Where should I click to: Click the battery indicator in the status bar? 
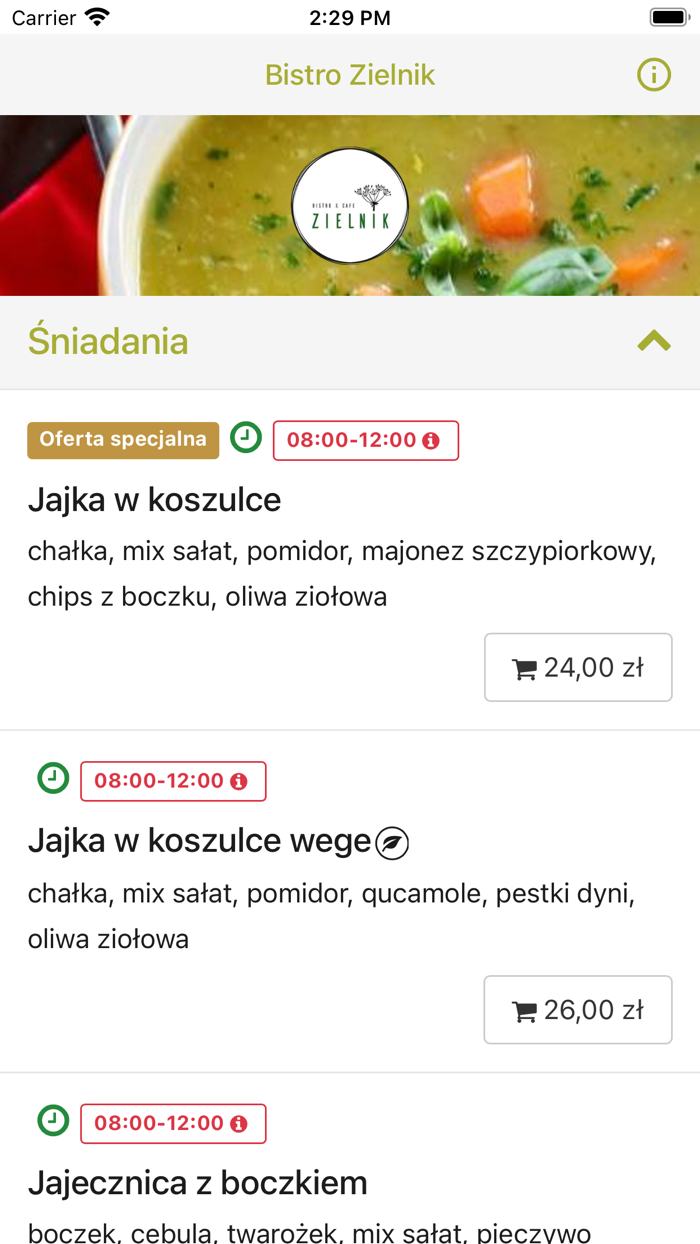tap(666, 16)
